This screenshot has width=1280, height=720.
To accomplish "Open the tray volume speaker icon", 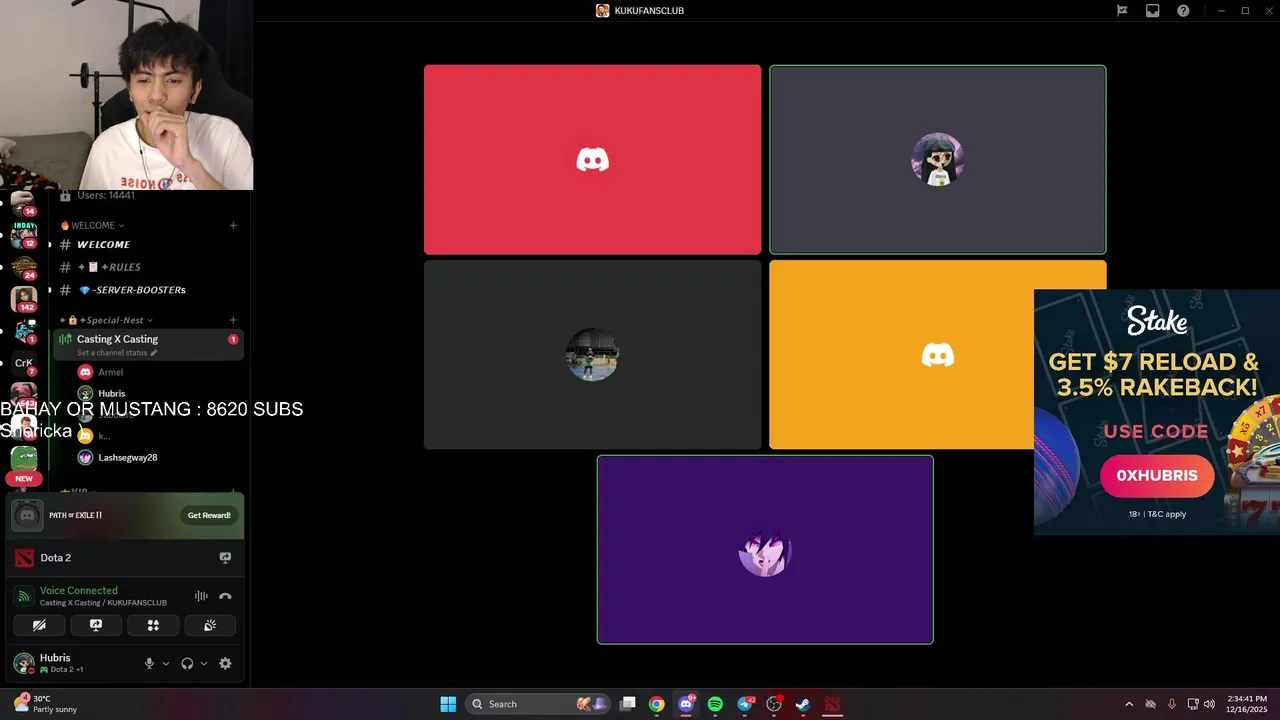I will point(1209,704).
